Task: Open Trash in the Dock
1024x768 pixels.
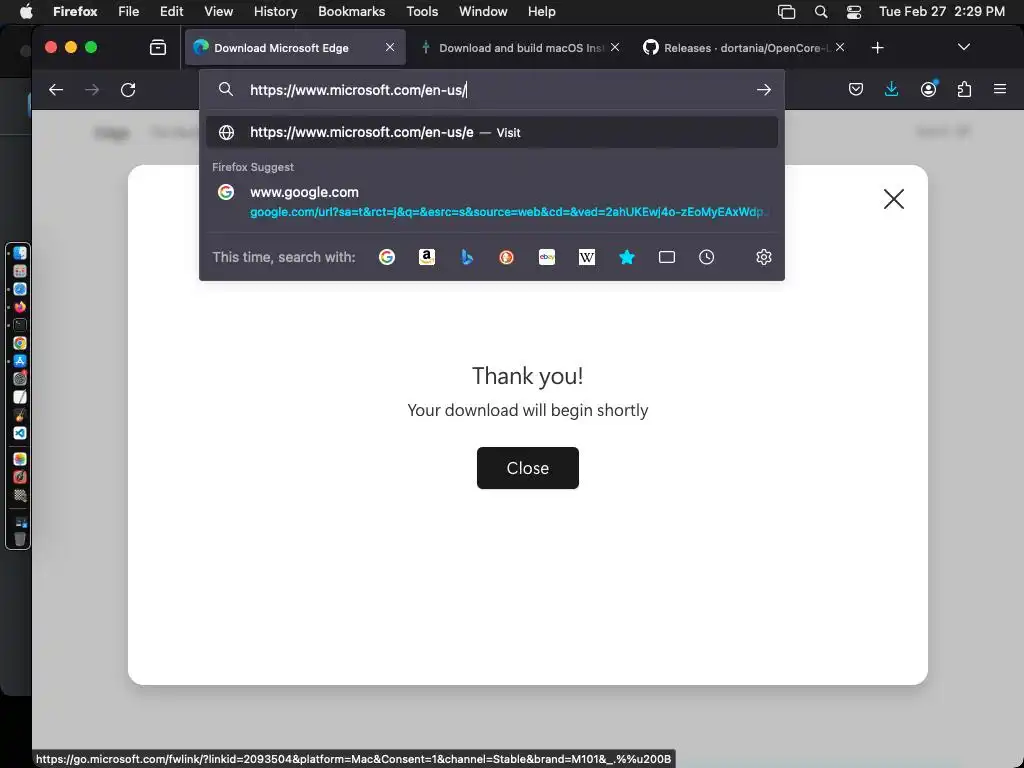Action: [20, 539]
